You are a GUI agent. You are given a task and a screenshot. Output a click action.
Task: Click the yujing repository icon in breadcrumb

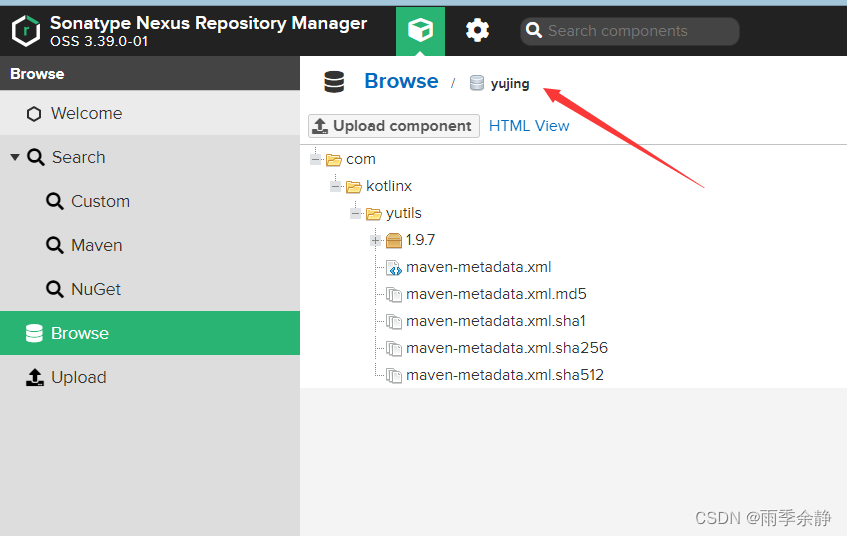click(476, 83)
